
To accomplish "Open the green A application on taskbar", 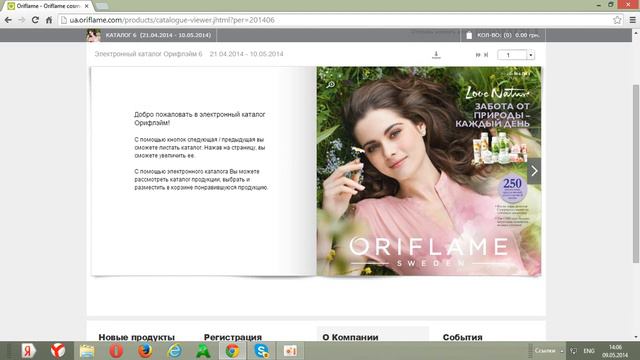I will [203, 351].
